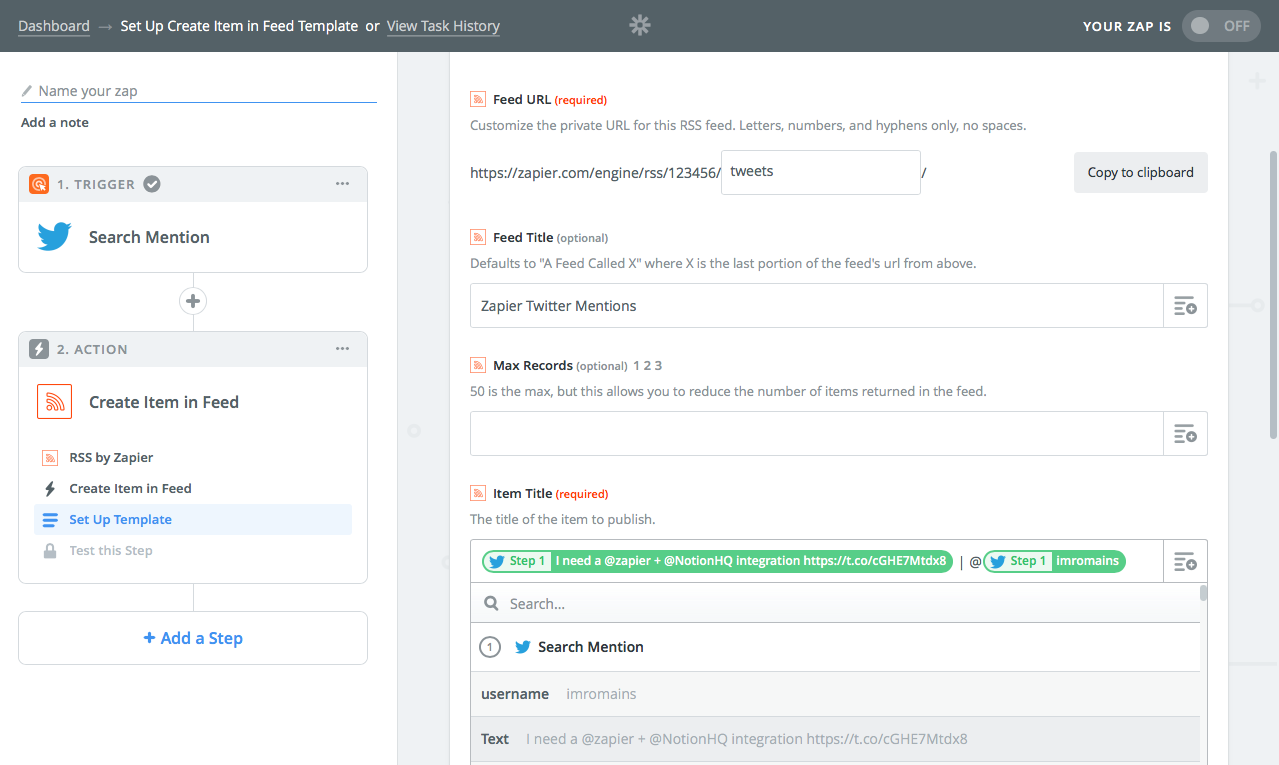Click the Trigger step orange icon
1279x765 pixels.
pos(39,184)
